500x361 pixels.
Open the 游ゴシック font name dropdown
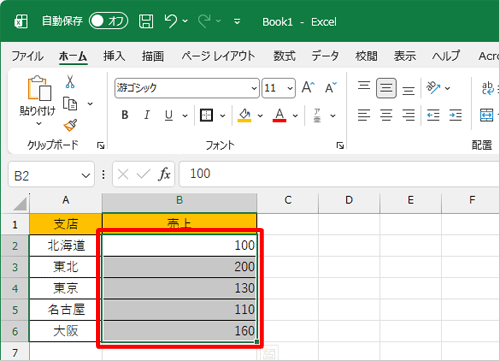(254, 88)
